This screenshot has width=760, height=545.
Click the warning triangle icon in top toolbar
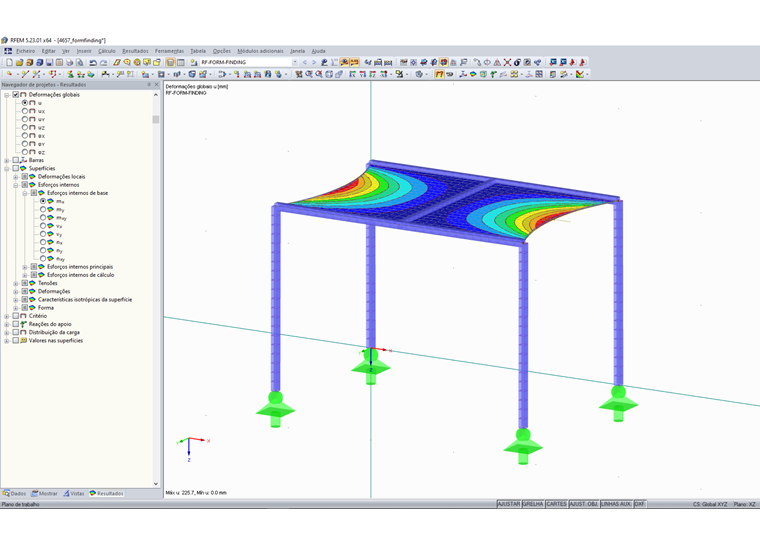tap(497, 62)
